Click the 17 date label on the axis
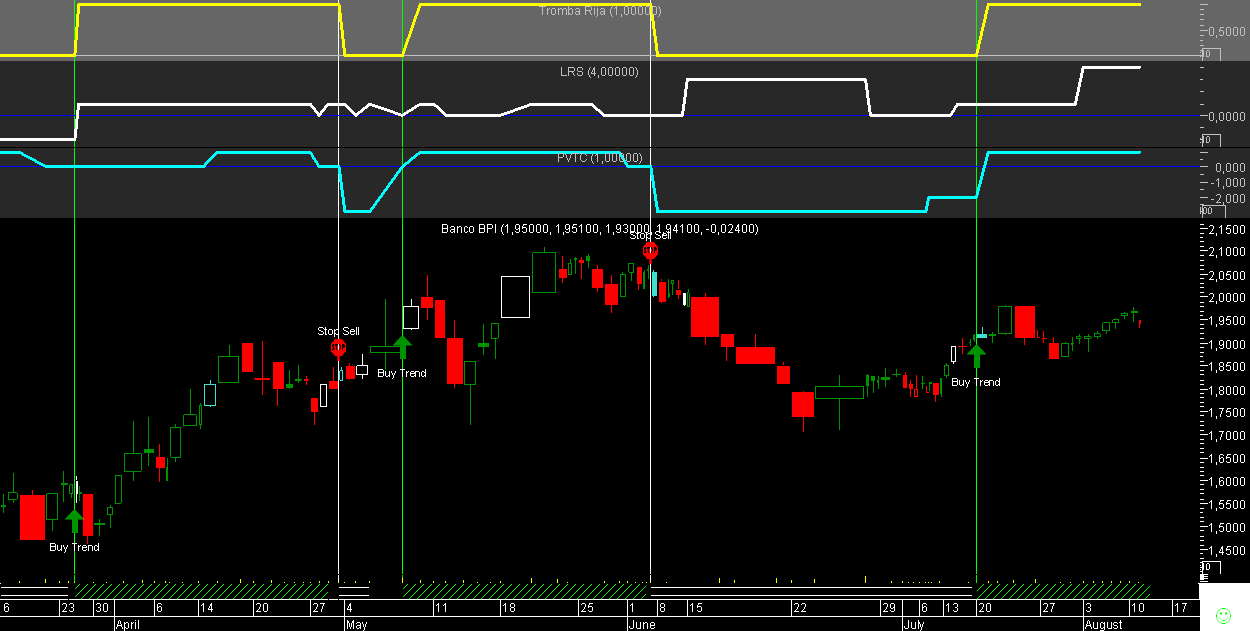1250x631 pixels. coord(1180,608)
